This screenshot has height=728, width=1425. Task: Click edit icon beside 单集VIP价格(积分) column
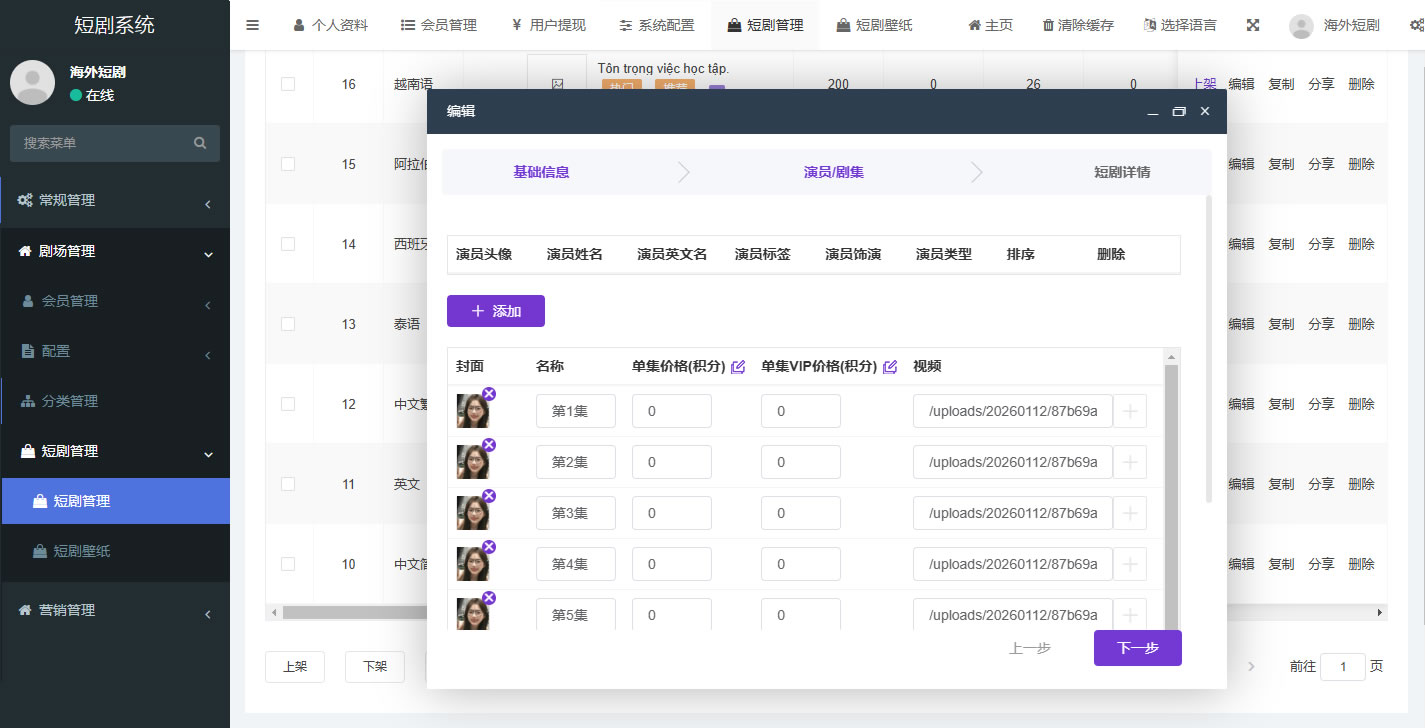click(890, 367)
